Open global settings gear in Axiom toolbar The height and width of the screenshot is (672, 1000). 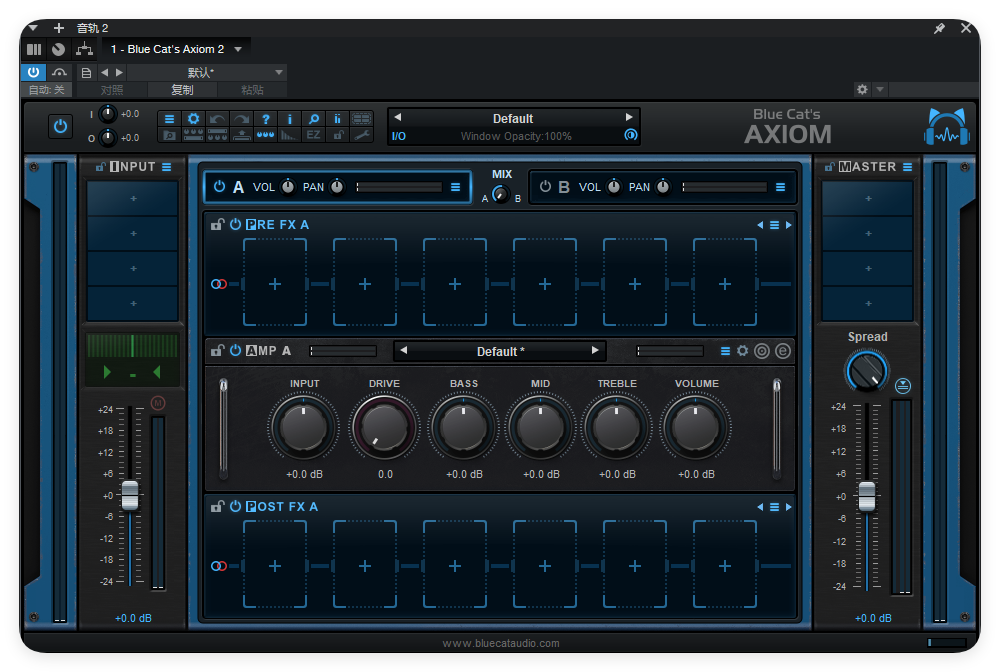[193, 119]
